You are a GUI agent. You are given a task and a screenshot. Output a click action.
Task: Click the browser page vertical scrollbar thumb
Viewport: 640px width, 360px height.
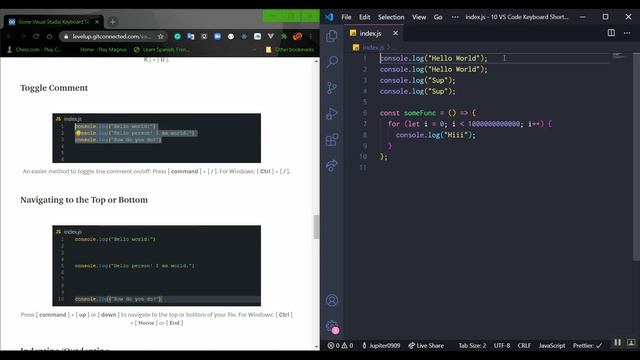pos(316,227)
